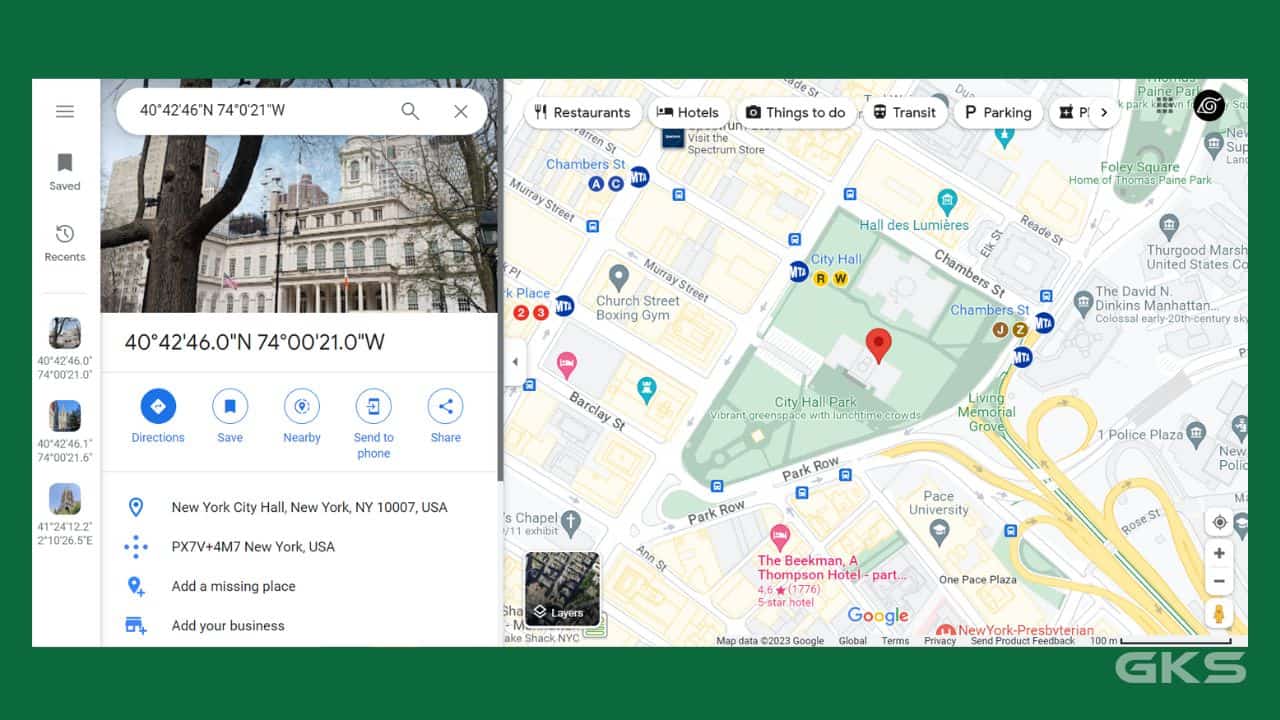Toggle satellite view via Layers thumbnail
The height and width of the screenshot is (720, 1280).
(563, 589)
